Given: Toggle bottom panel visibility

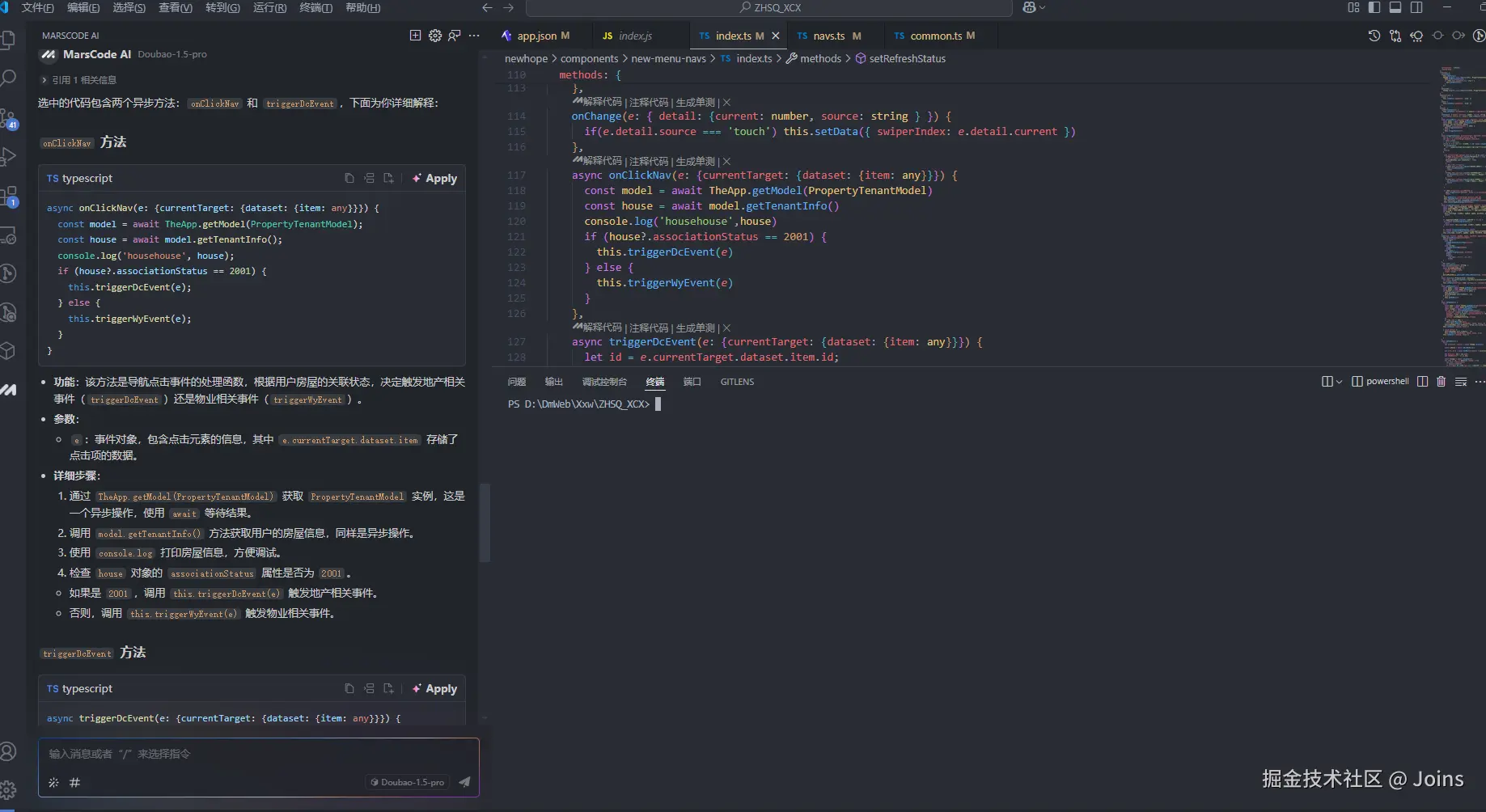Looking at the screenshot, I should click(1395, 7).
